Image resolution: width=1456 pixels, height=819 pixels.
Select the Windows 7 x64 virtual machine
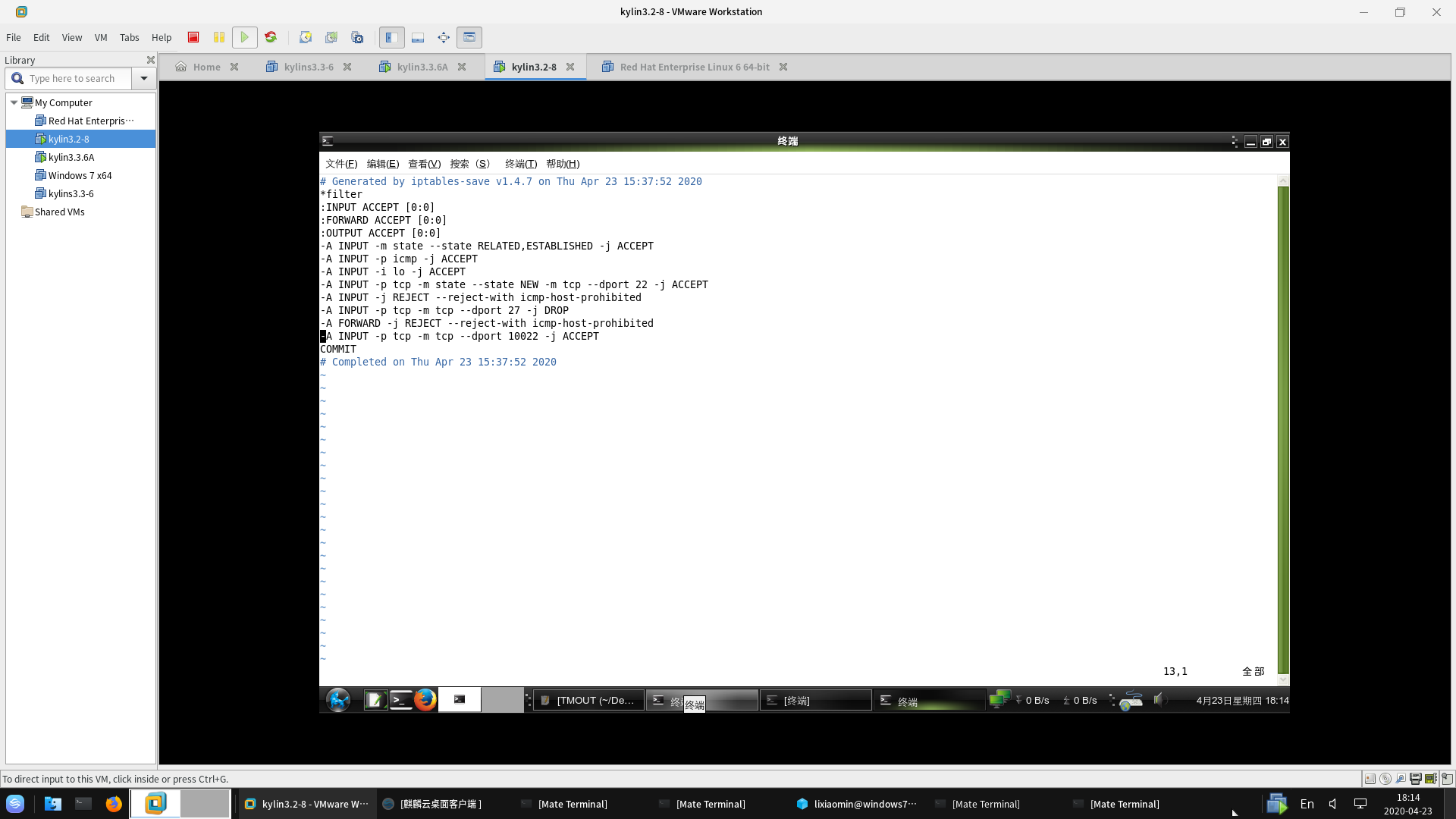80,175
